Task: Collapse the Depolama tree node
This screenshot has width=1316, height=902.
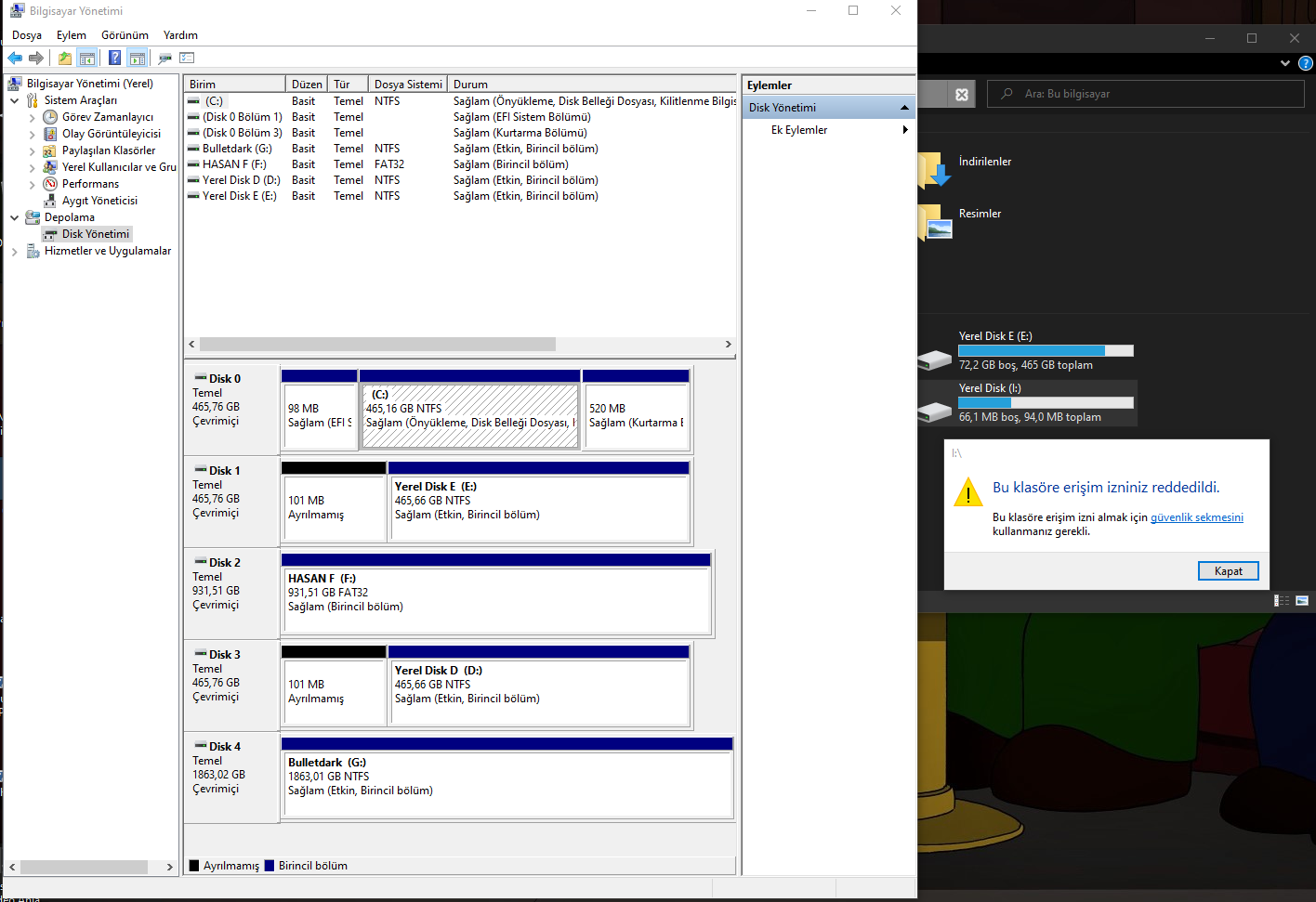Action: (15, 217)
